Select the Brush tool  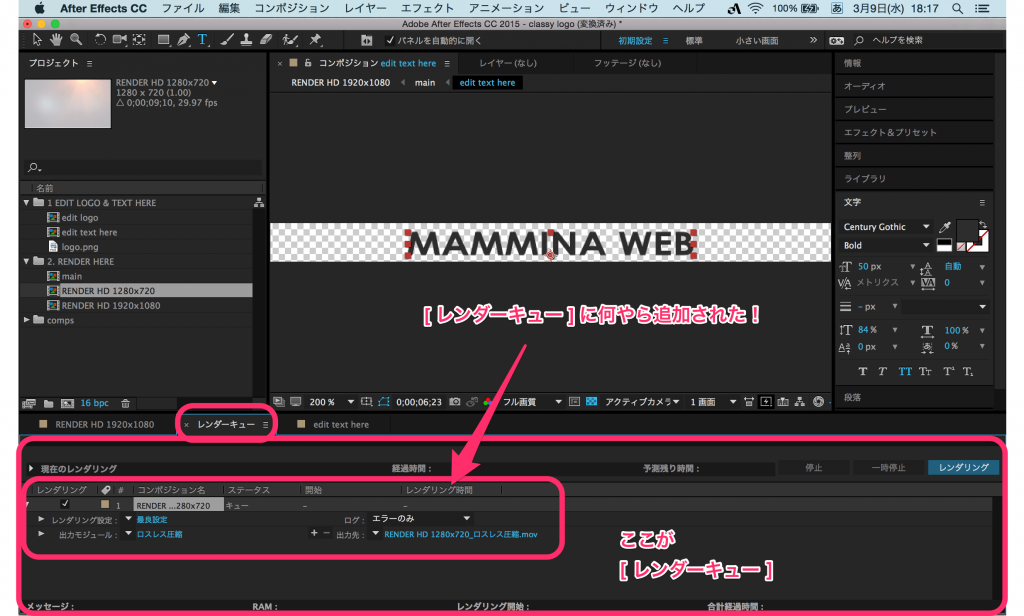coord(227,40)
